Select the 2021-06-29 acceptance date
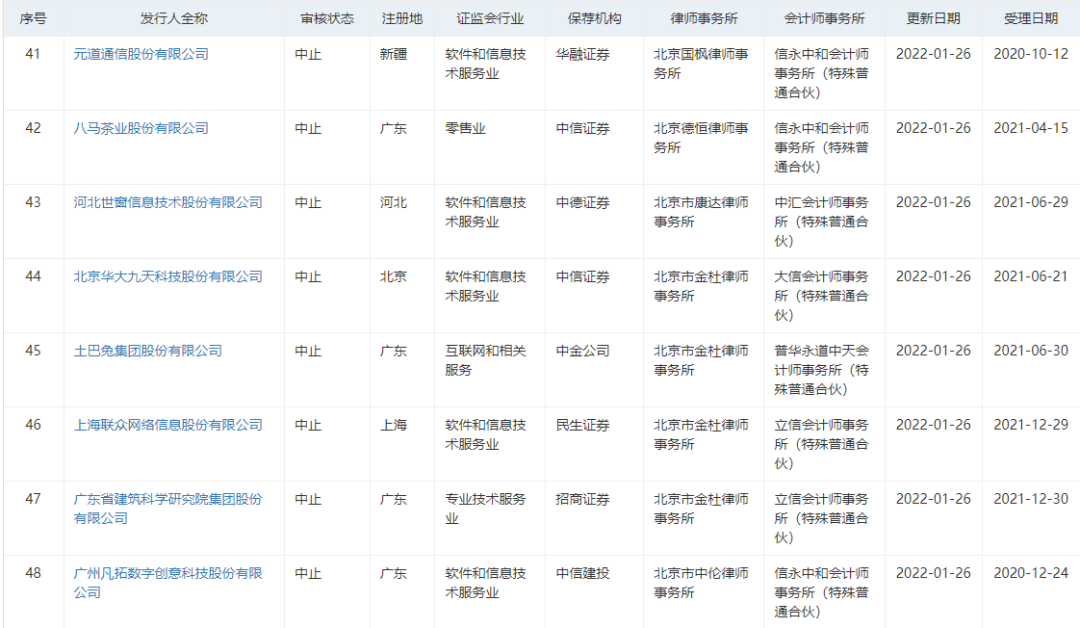This screenshot has height=628, width=1080. pos(1031,202)
